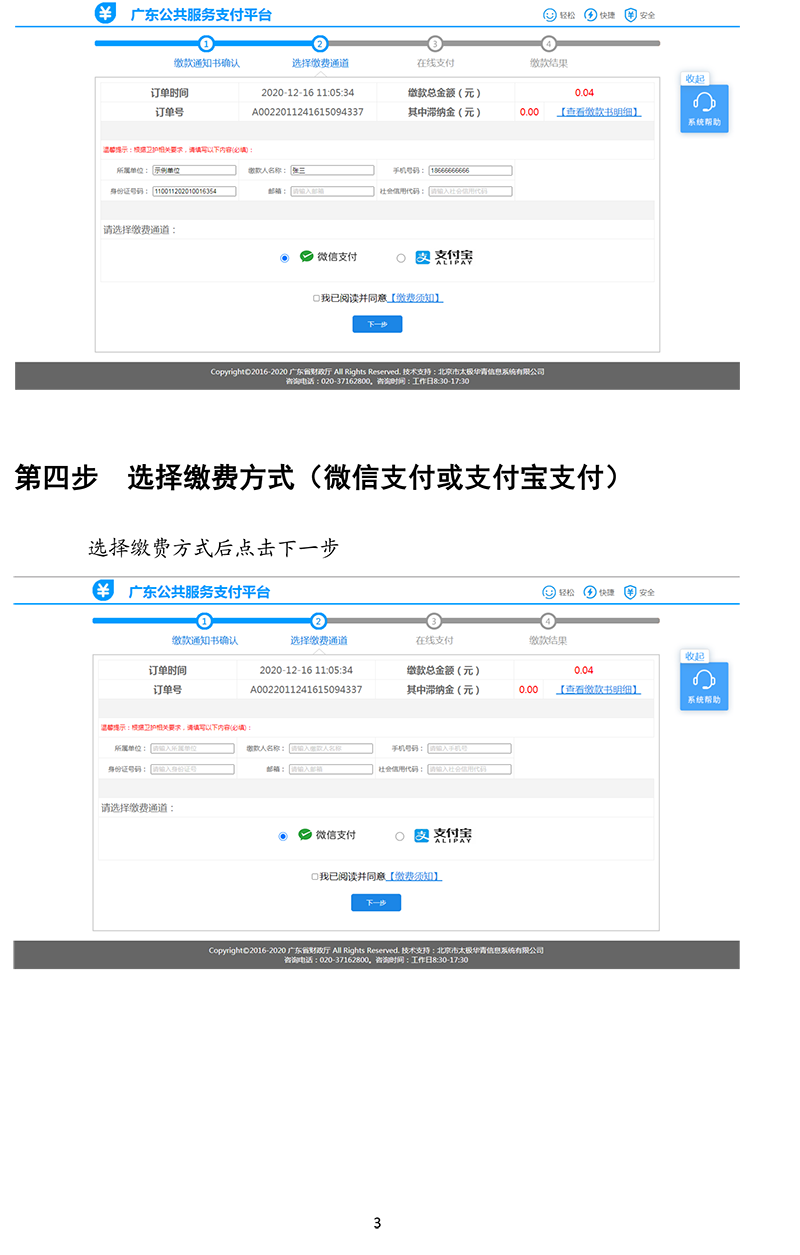The height and width of the screenshot is (1255, 800).
Task: Click the 轻松 smiley icon in the blank-form screenshot
Action: pyautogui.click(x=549, y=592)
